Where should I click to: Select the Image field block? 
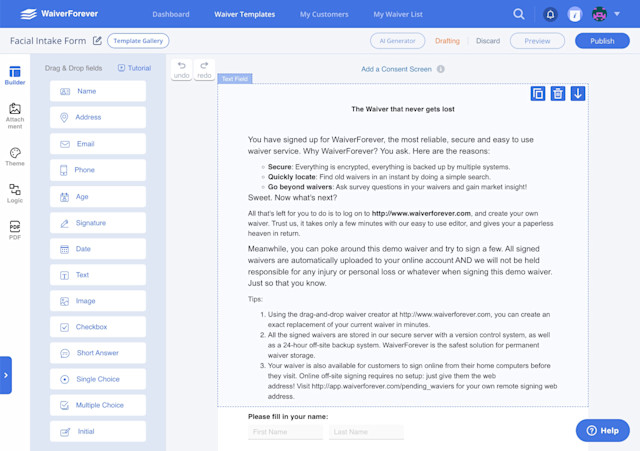click(x=98, y=301)
